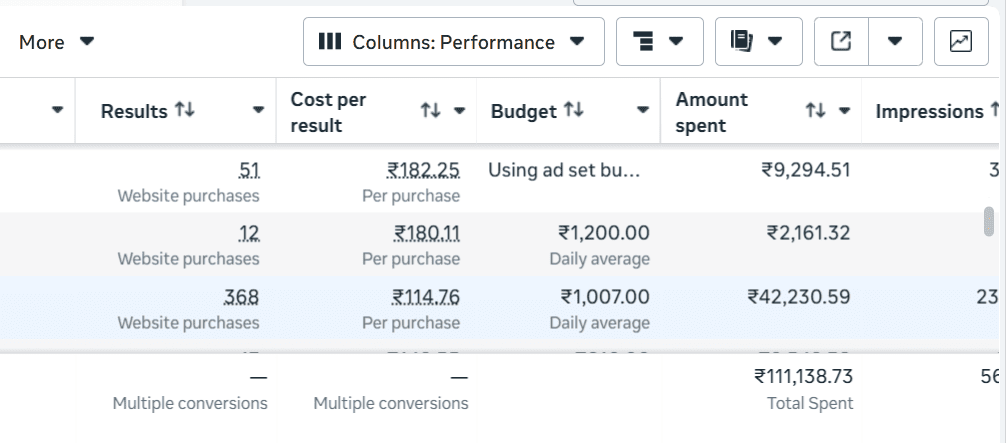Screen dimensions: 1006x443
Task: Sort by Results using the arrows icon
Action: tap(185, 110)
